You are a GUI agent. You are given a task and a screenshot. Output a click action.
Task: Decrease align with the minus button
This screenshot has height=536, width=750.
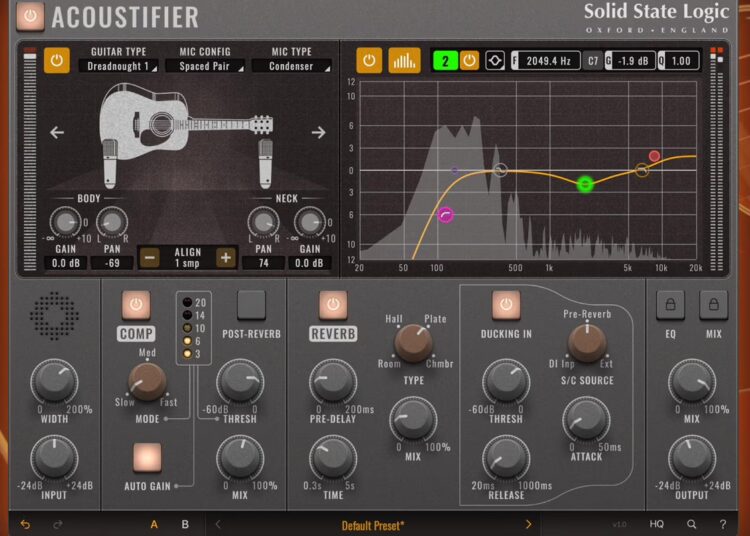coord(150,258)
